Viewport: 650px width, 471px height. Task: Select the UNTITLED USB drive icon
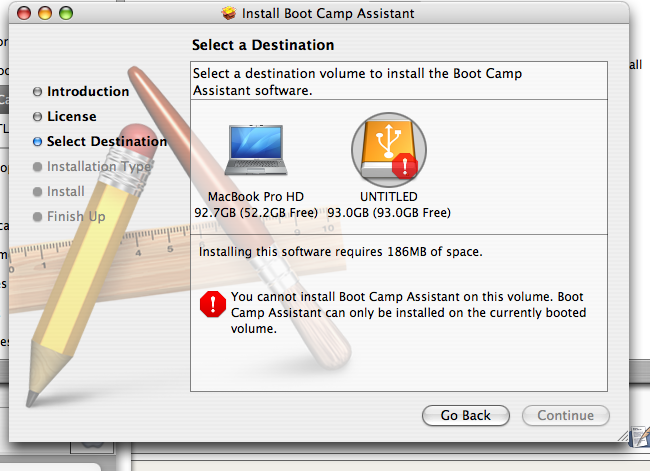point(388,150)
